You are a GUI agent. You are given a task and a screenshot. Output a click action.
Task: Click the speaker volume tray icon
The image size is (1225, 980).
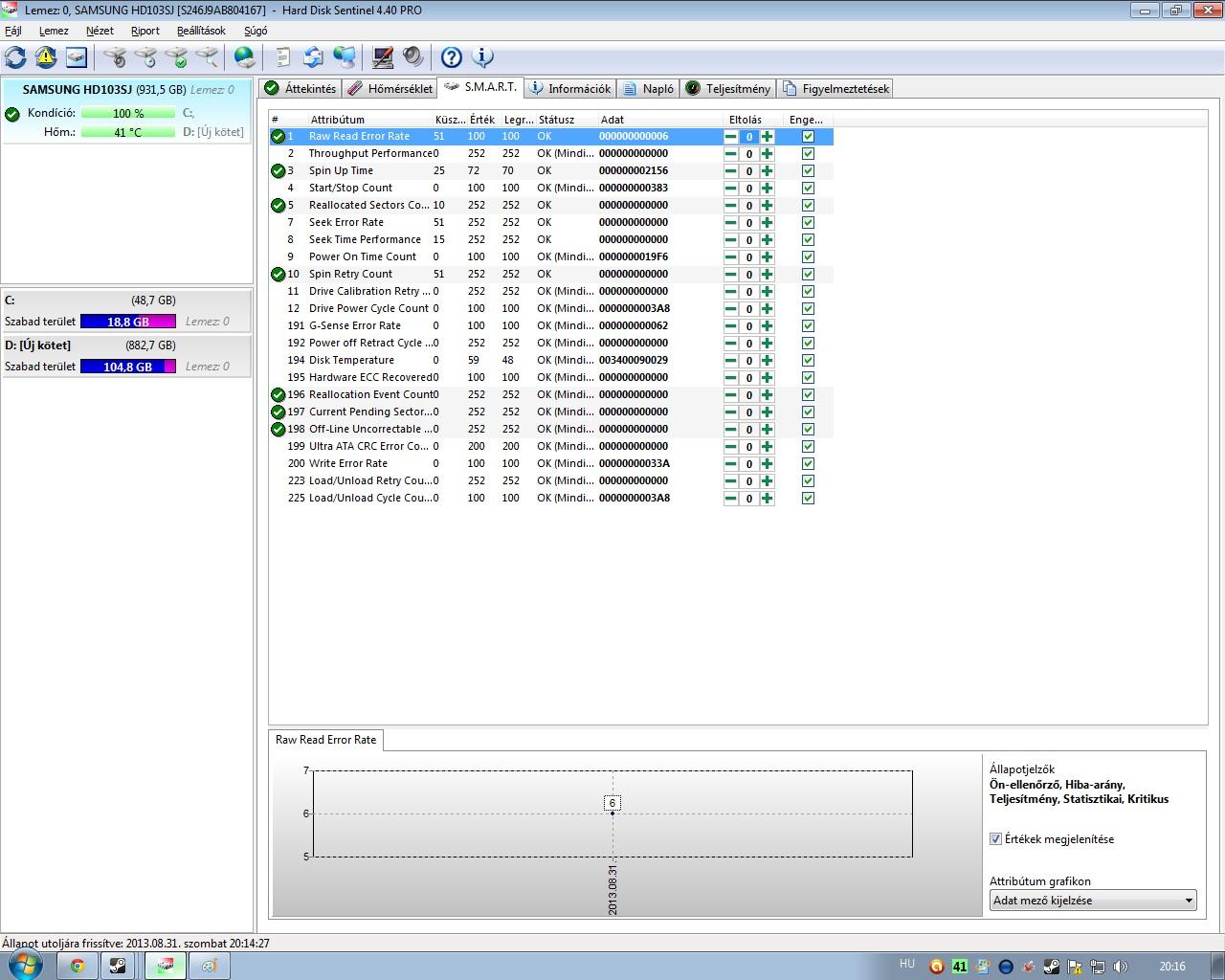[x=1121, y=967]
